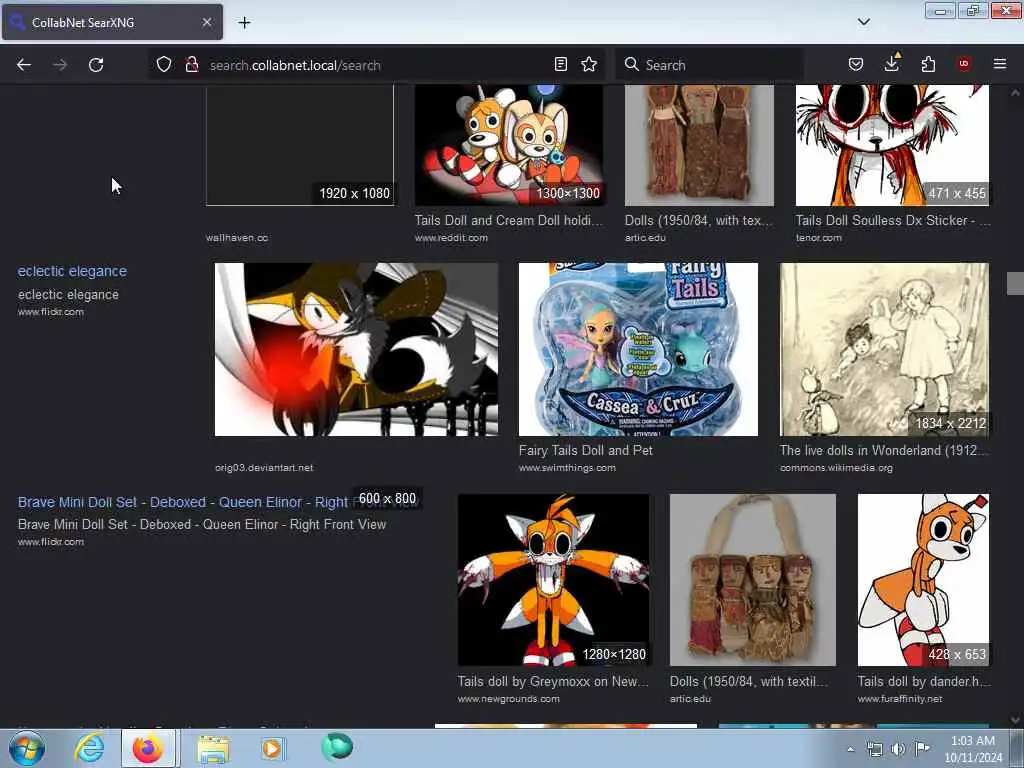Focus the toolbar Search box
The image size is (1024, 768).
point(710,65)
